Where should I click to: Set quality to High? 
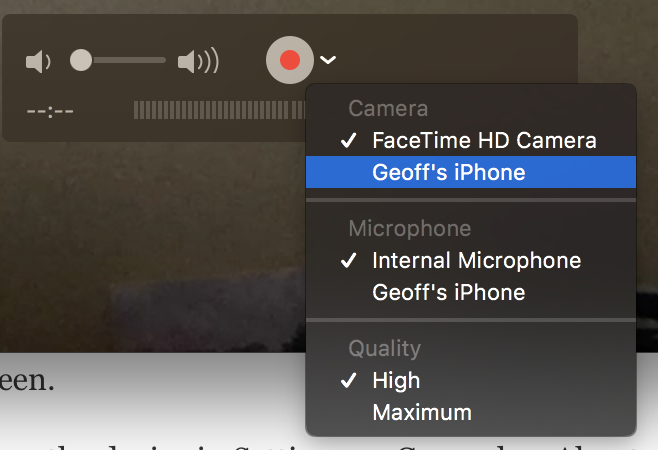pyautogui.click(x=471, y=380)
